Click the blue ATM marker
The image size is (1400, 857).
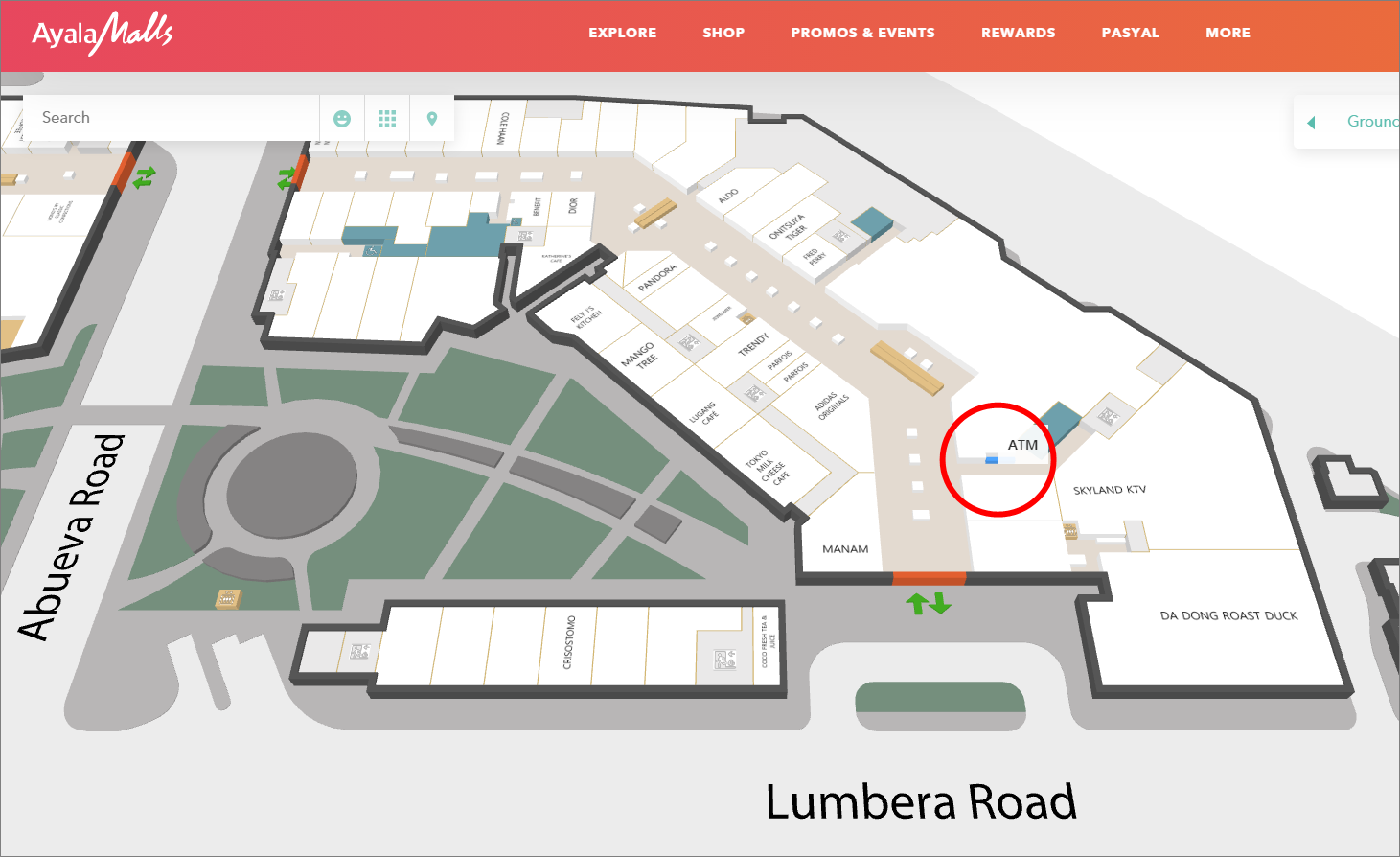(992, 460)
